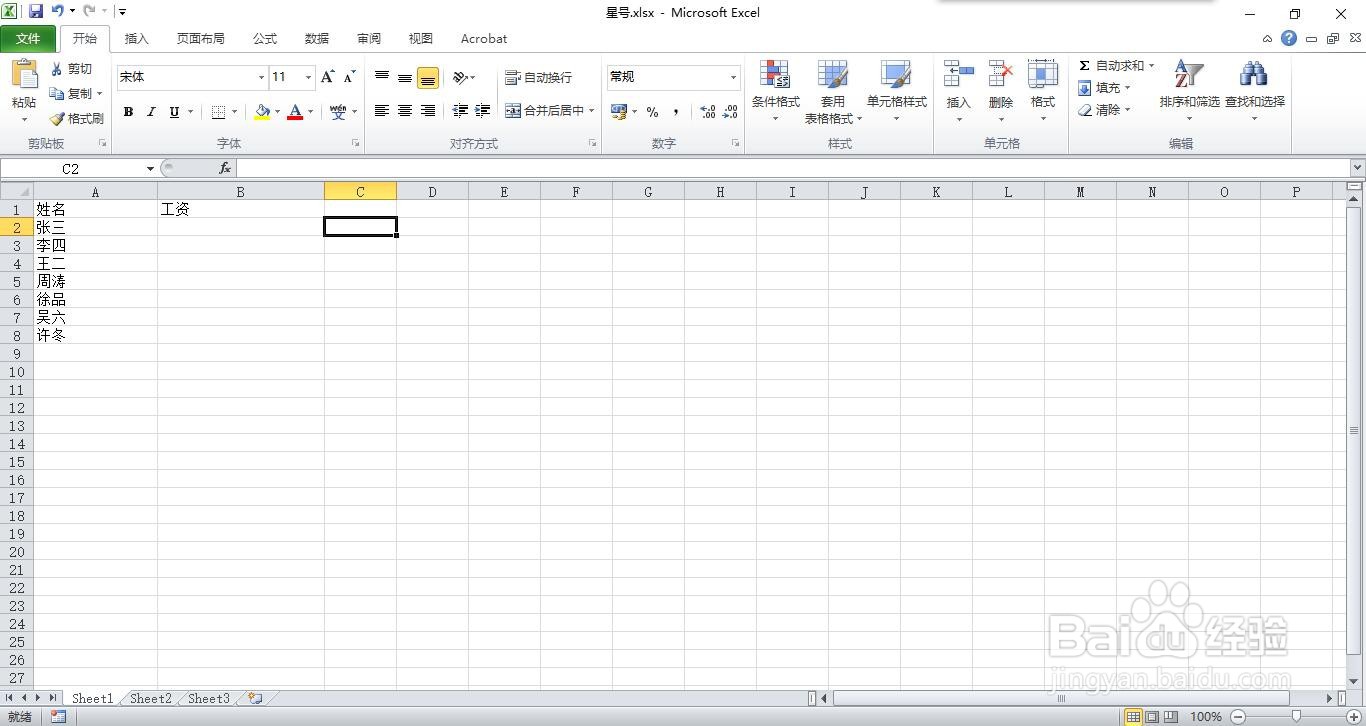Select cell A2 containing 张三
1366x726 pixels.
pos(95,227)
